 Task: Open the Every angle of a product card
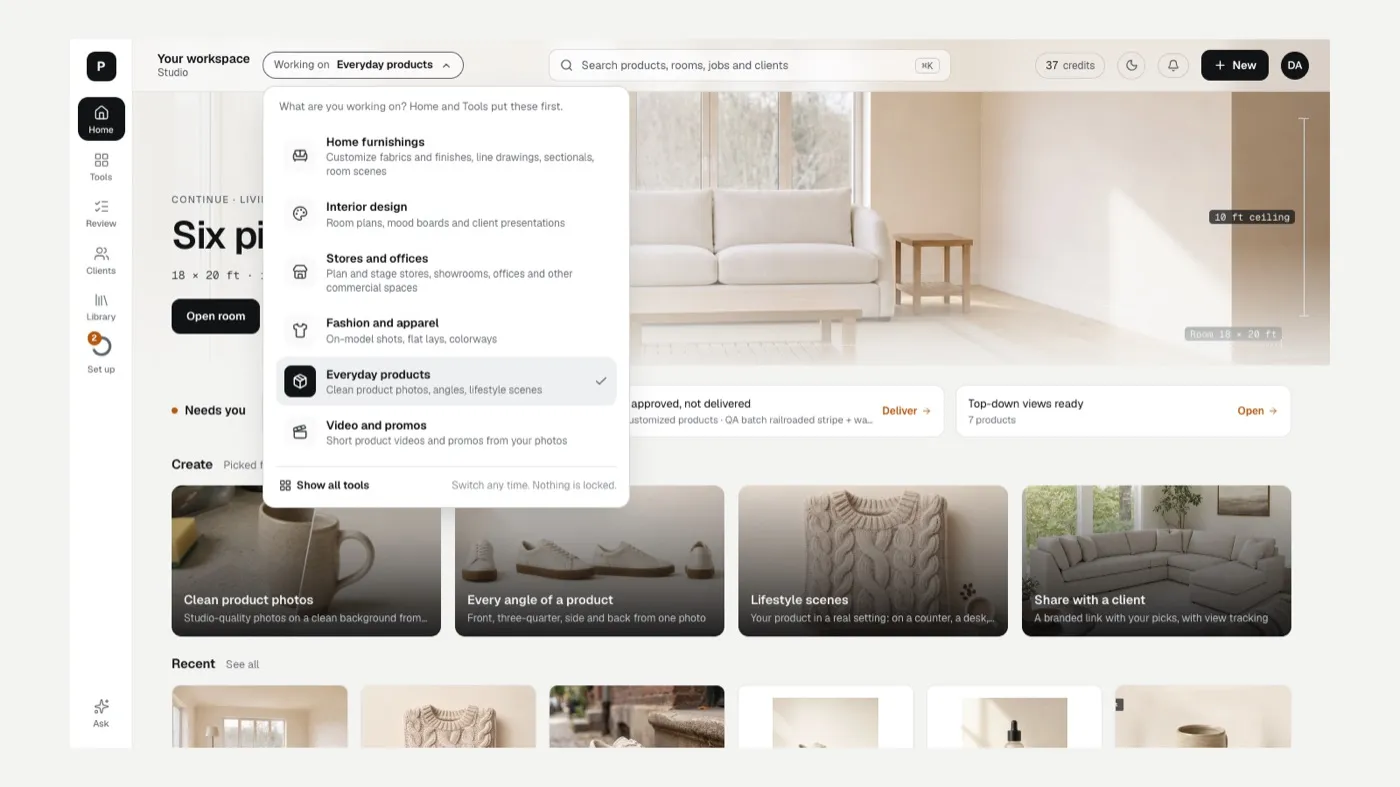[x=589, y=561]
